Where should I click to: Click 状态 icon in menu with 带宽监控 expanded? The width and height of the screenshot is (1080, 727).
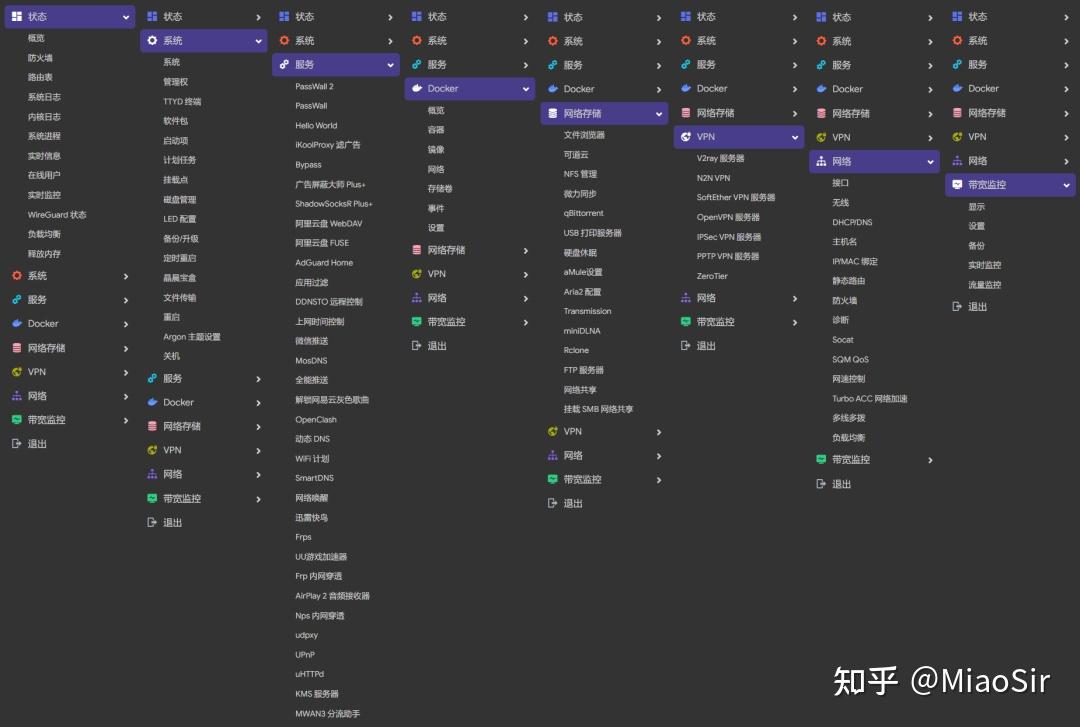(x=957, y=17)
